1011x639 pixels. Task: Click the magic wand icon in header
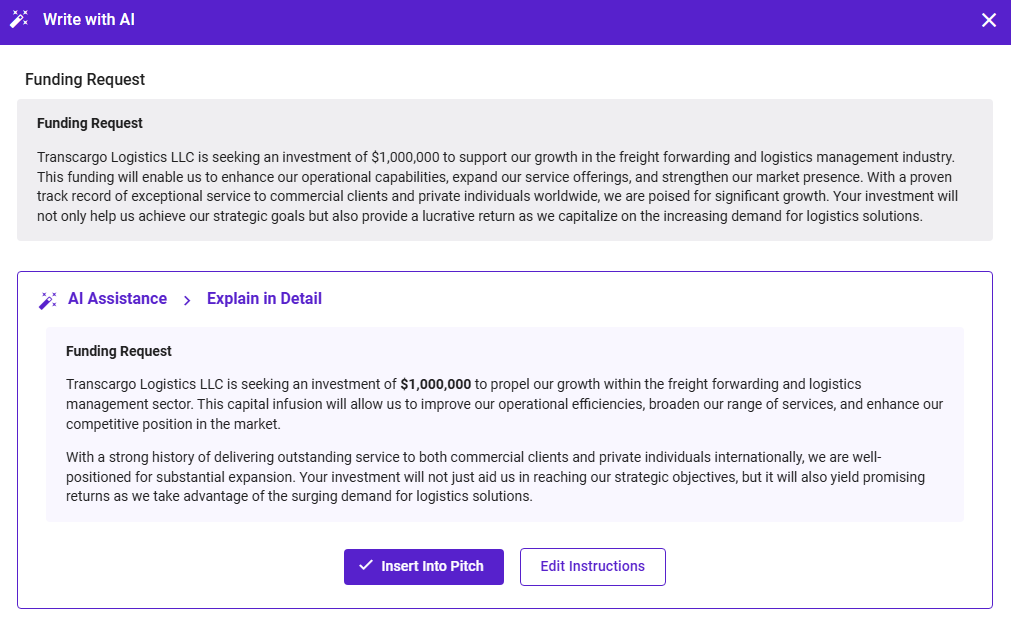(19, 19)
